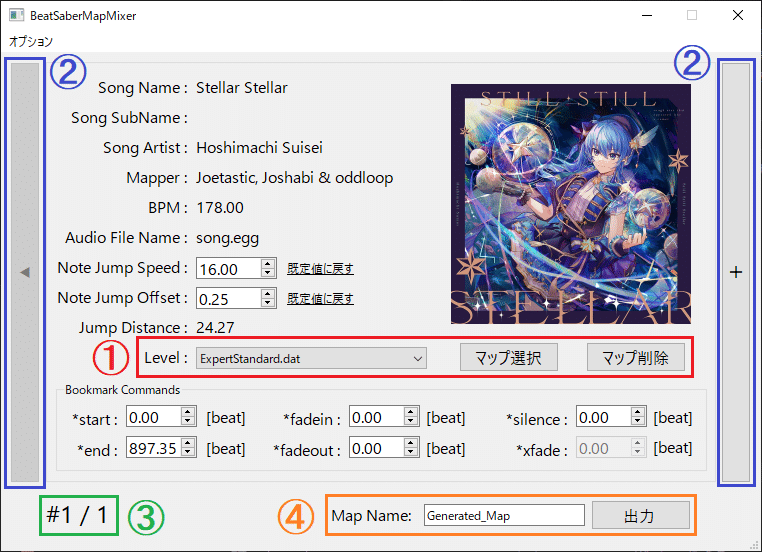Click the BPM value 178.00

pyautogui.click(x=220, y=208)
